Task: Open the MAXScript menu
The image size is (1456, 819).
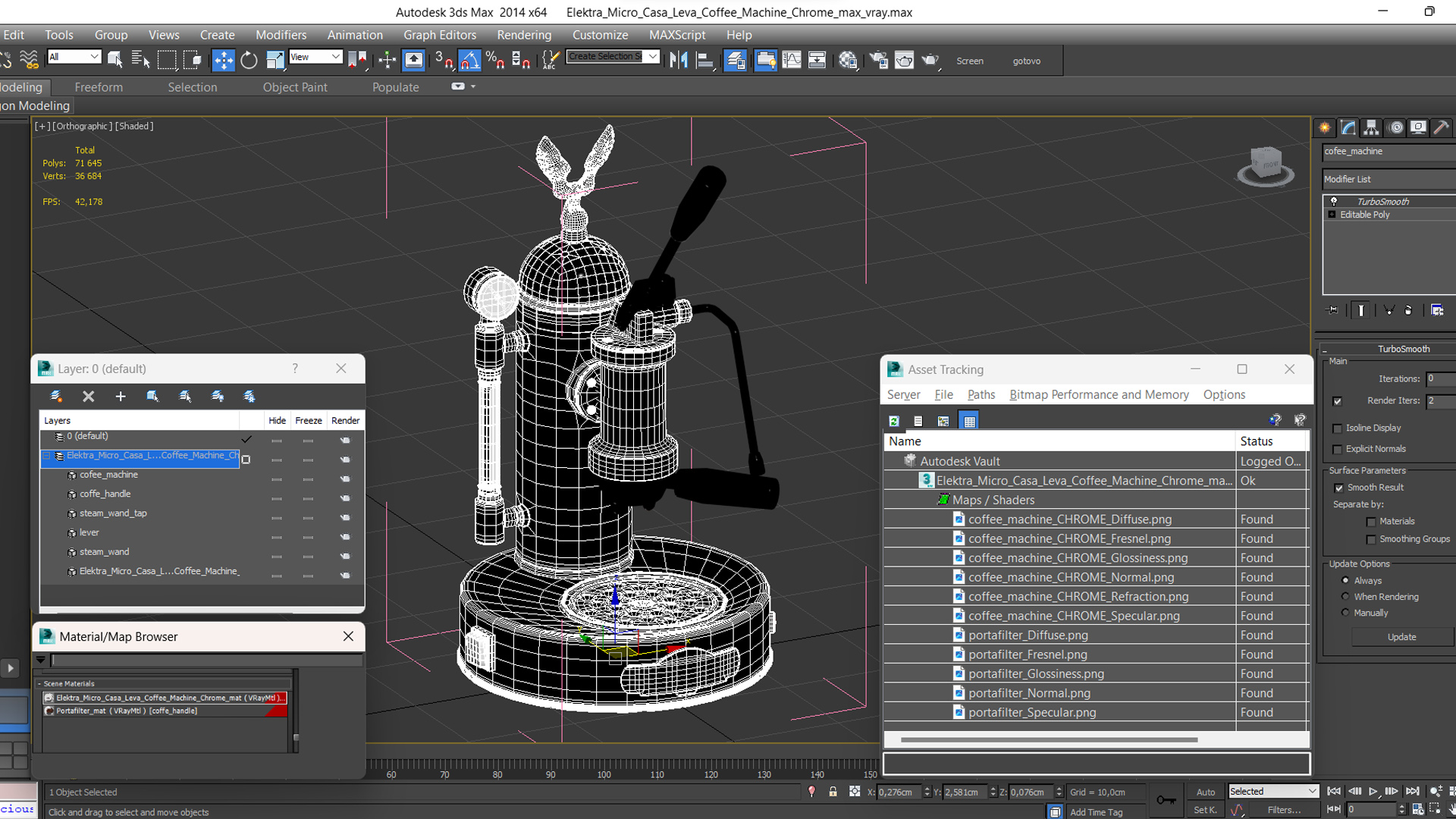Action: click(677, 35)
